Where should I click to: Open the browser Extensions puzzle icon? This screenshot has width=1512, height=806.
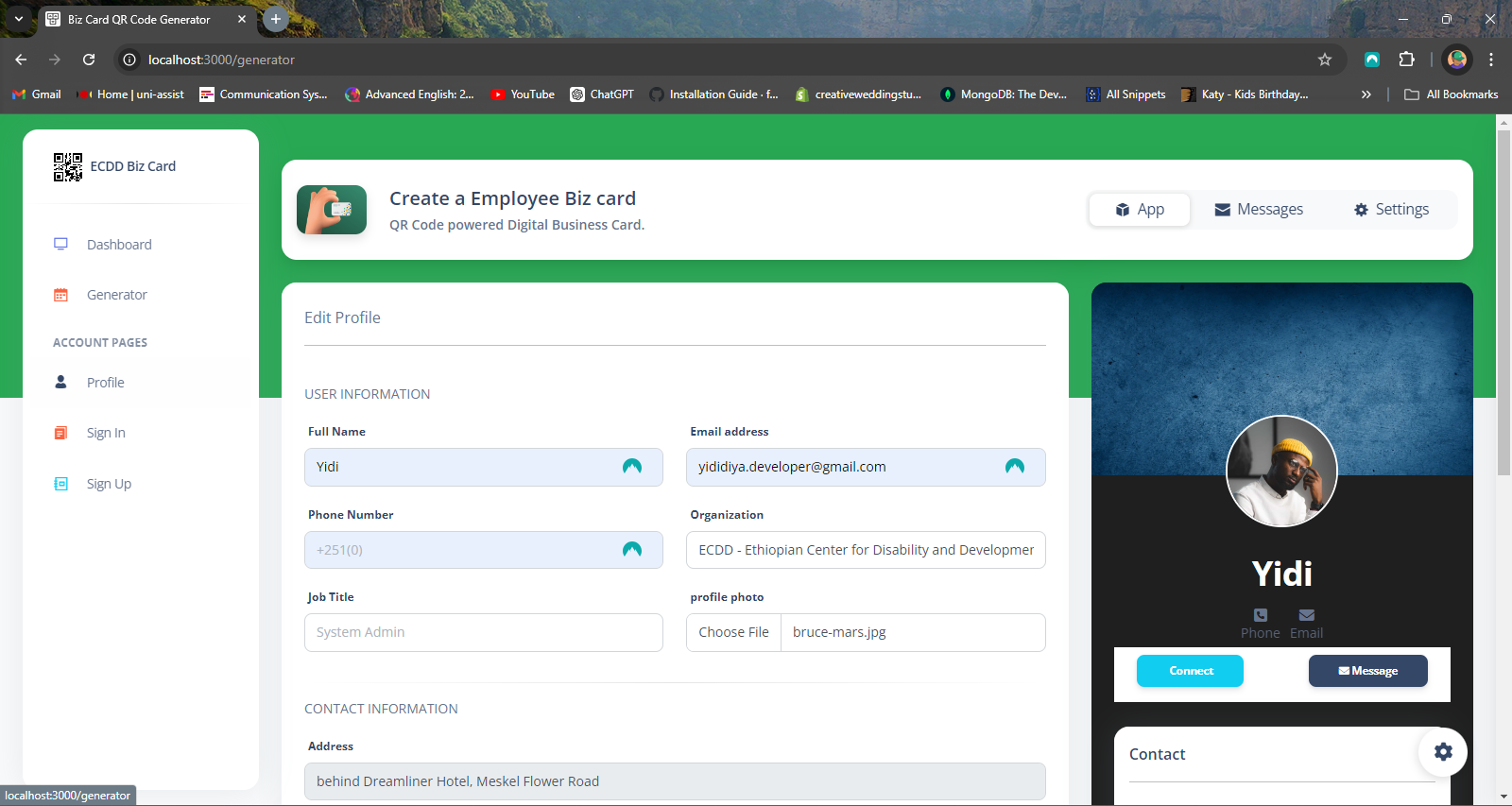pyautogui.click(x=1406, y=60)
